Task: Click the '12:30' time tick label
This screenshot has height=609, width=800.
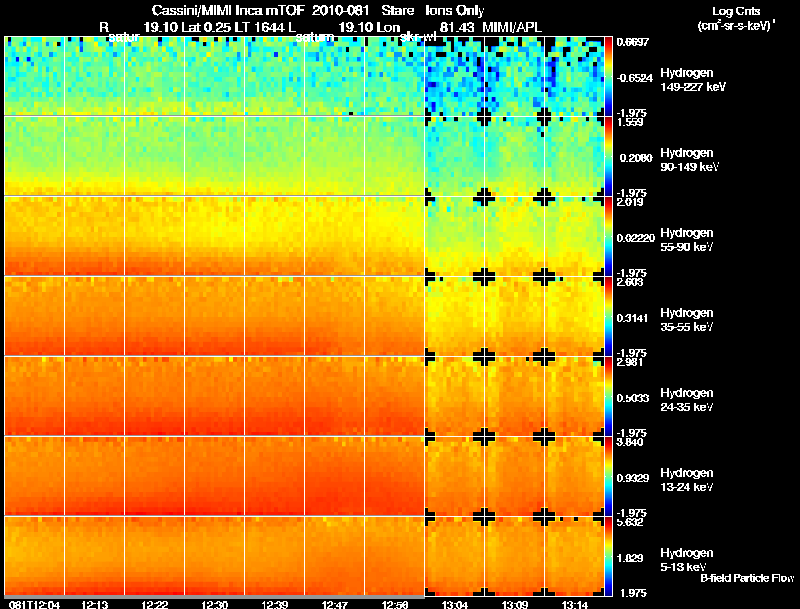Action: [x=214, y=604]
